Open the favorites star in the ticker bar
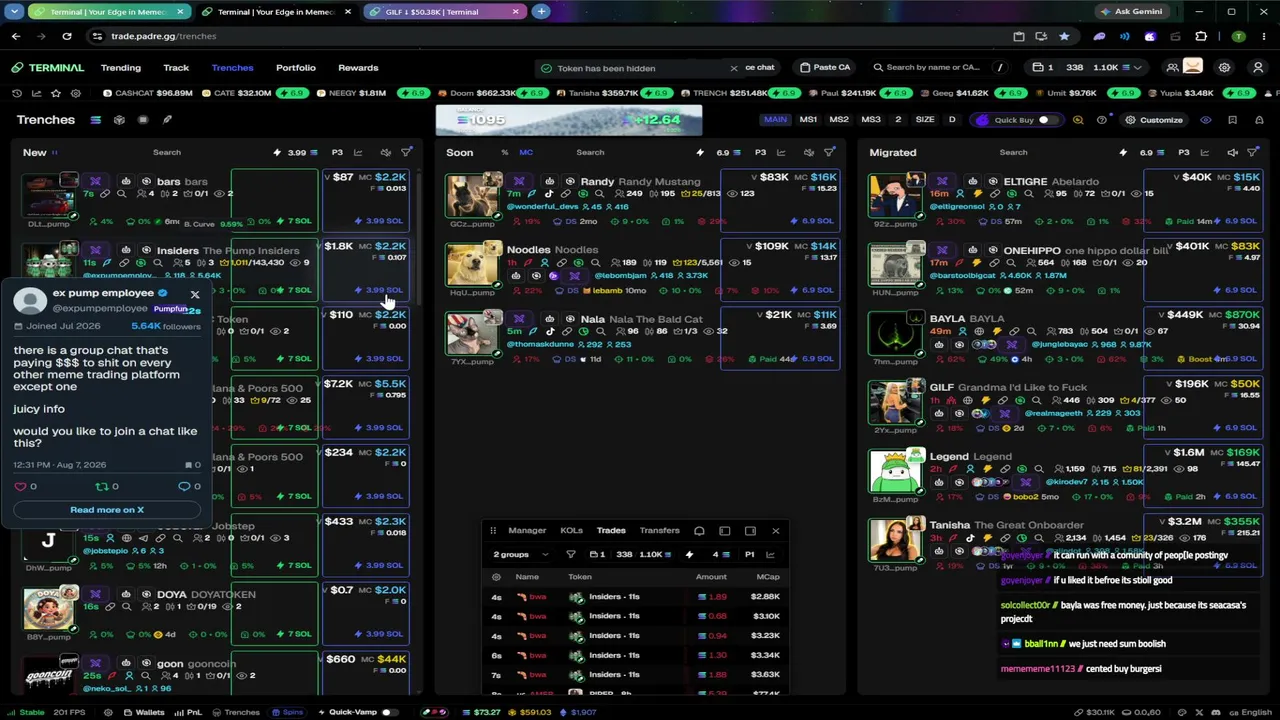 (56, 93)
